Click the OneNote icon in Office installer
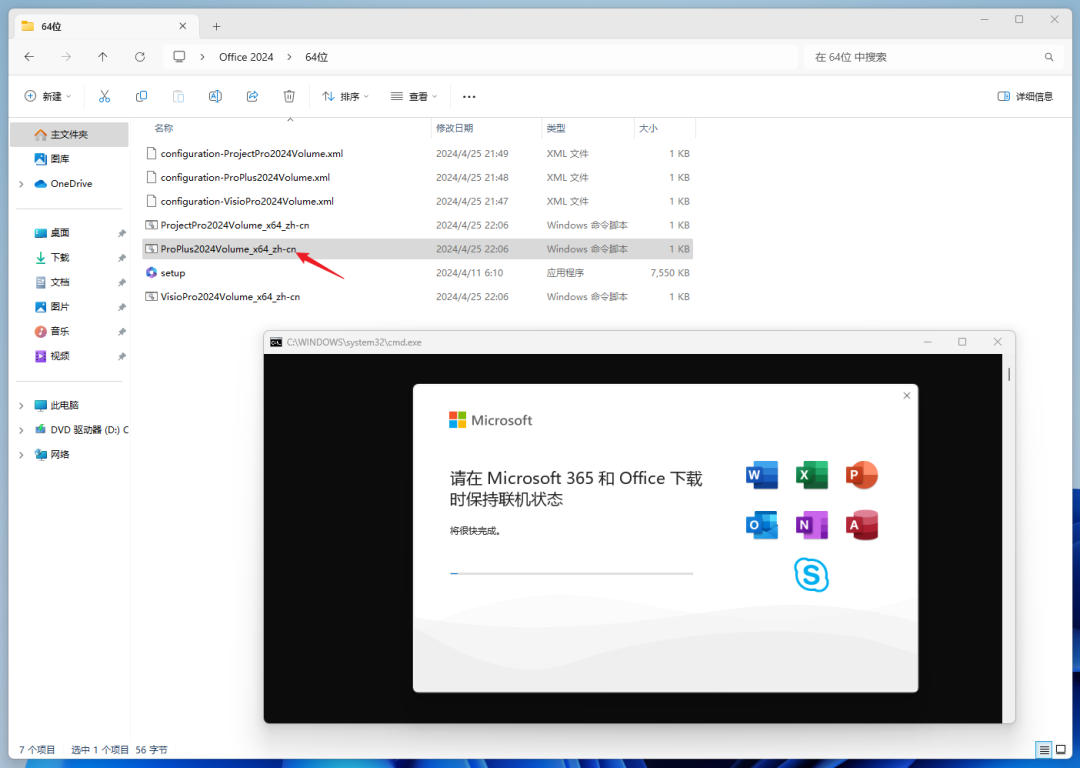This screenshot has height=768, width=1080. click(811, 525)
